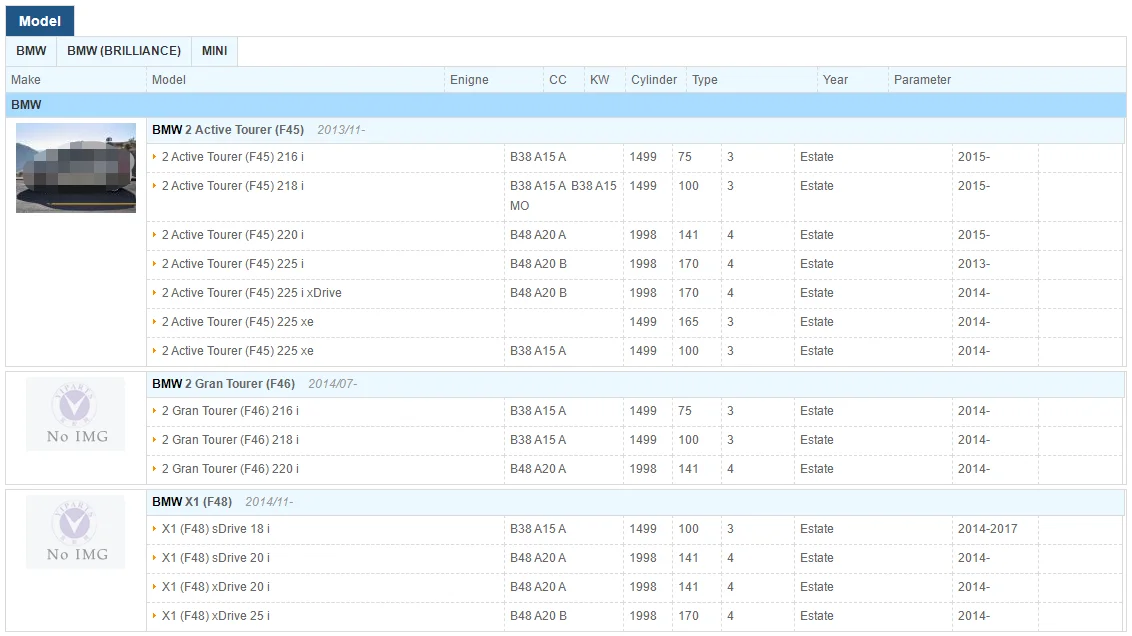Click arrow bullet beside Gran Tourer 220 i
Image resolution: width=1132 pixels, height=636 pixels.
pyautogui.click(x=154, y=469)
